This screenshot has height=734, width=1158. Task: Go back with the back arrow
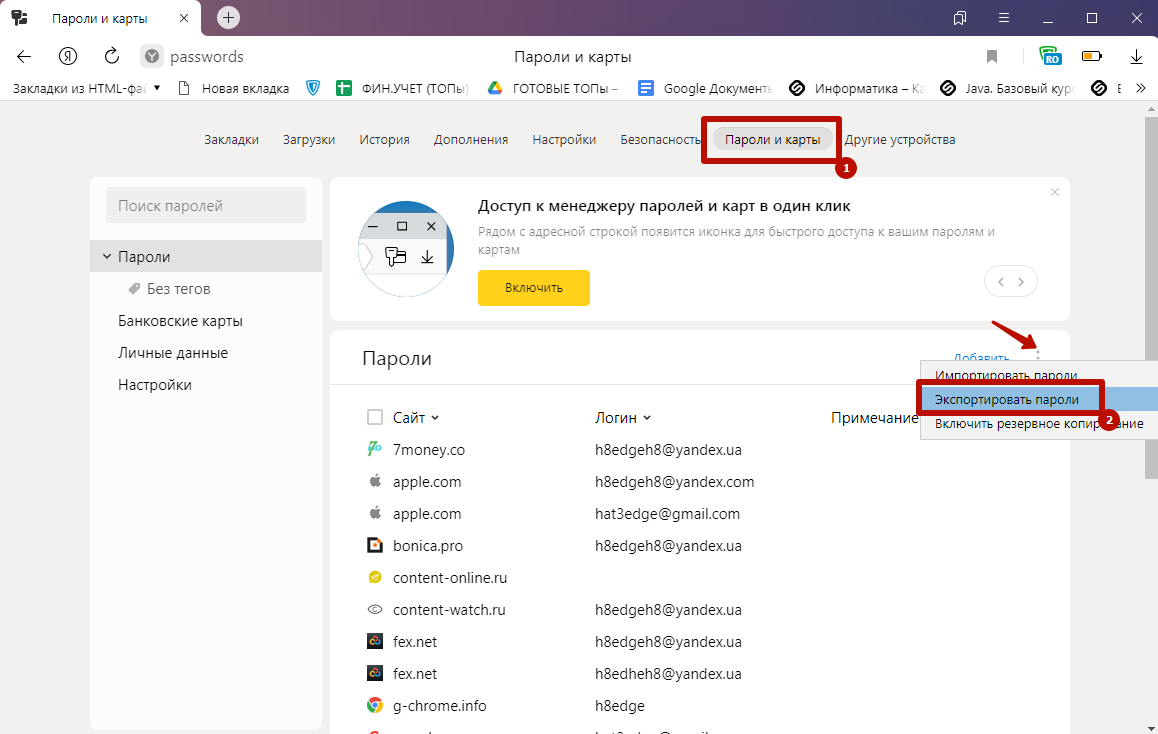[24, 56]
